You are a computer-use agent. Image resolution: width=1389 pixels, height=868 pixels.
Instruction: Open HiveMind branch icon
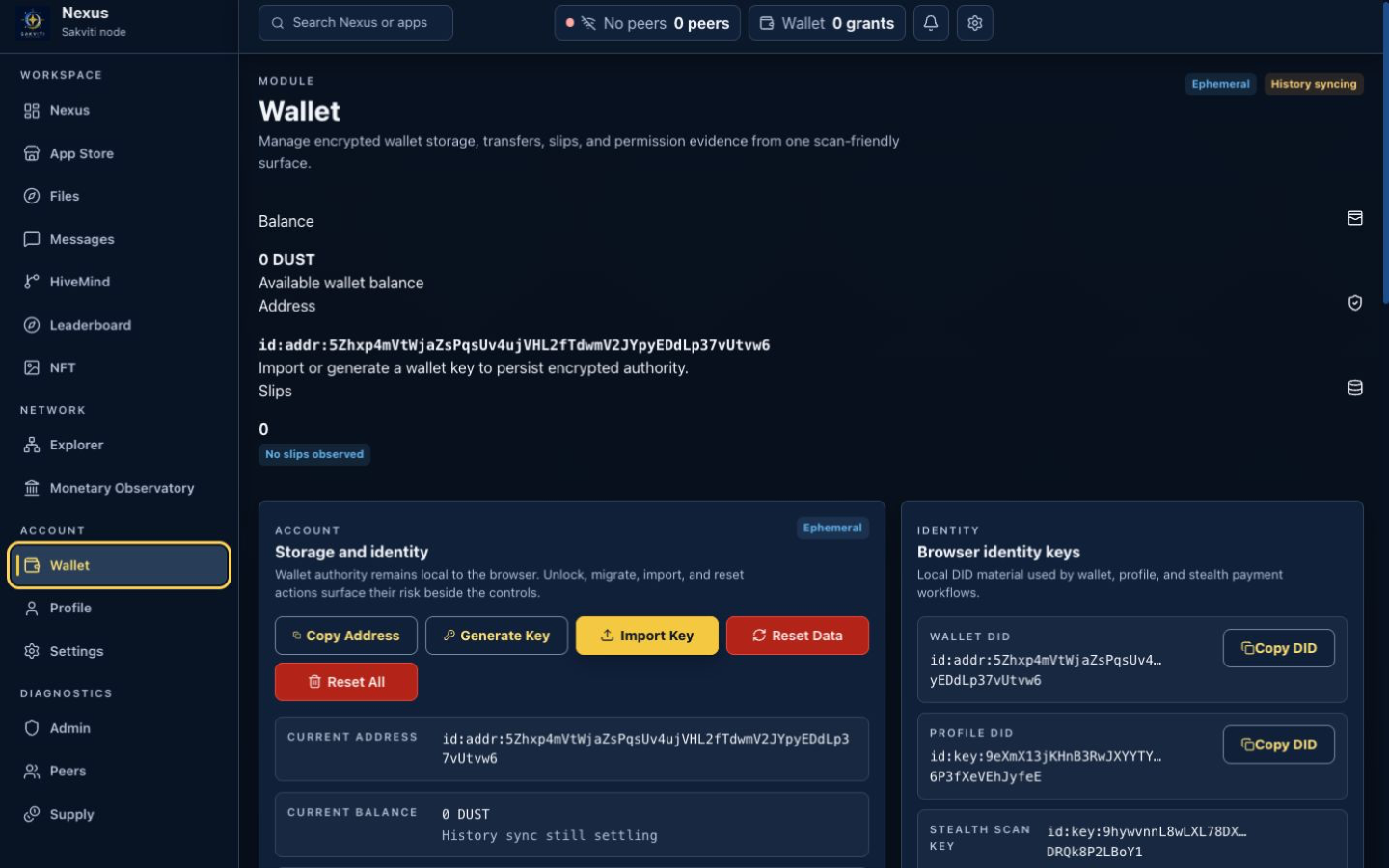click(32, 282)
